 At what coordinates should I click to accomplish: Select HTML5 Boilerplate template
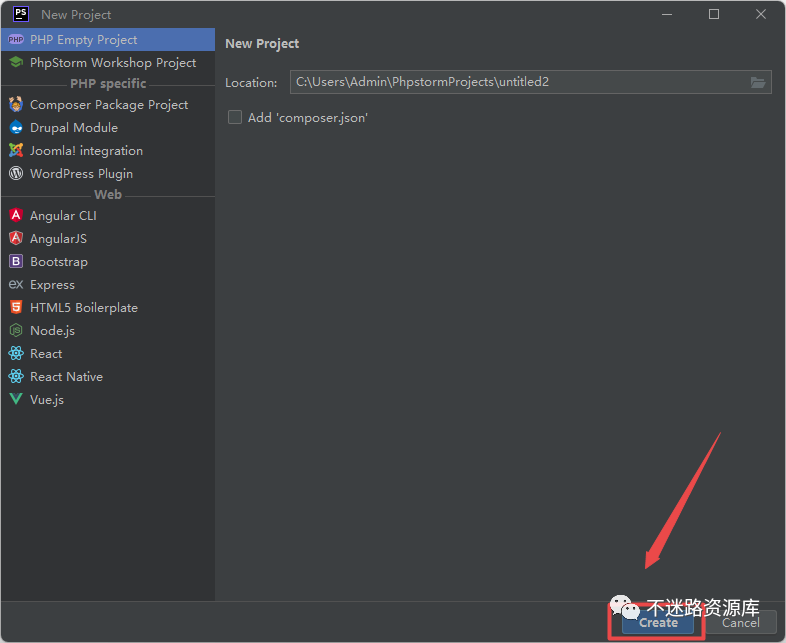pyautogui.click(x=108, y=308)
